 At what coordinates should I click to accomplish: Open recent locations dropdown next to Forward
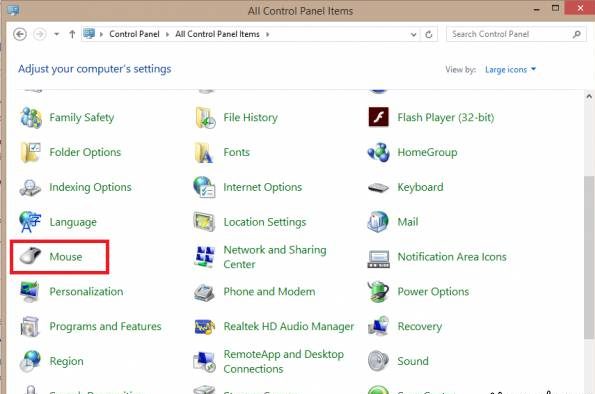57,34
